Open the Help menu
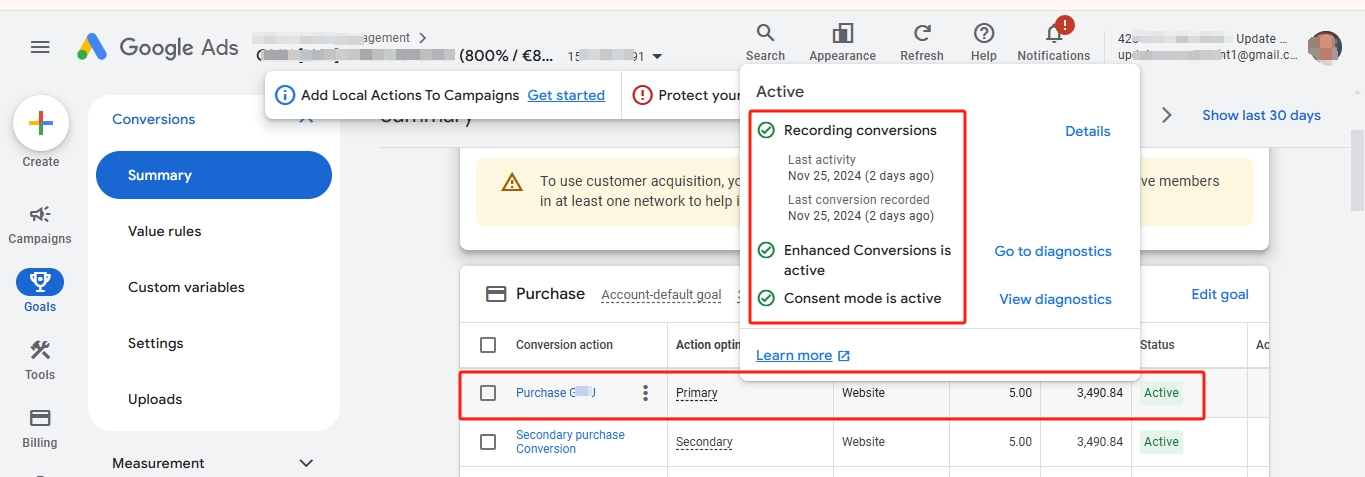Screen dimensions: 1365x477 [x=984, y=43]
